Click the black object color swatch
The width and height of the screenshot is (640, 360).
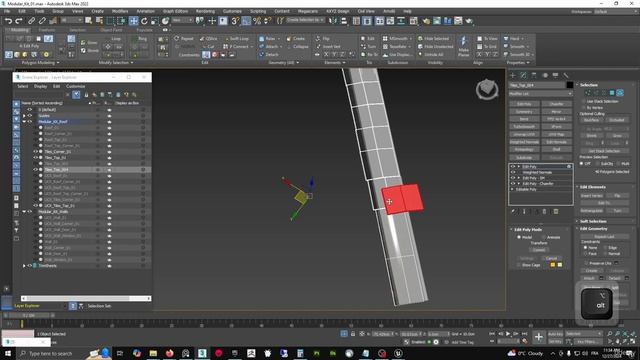569,85
